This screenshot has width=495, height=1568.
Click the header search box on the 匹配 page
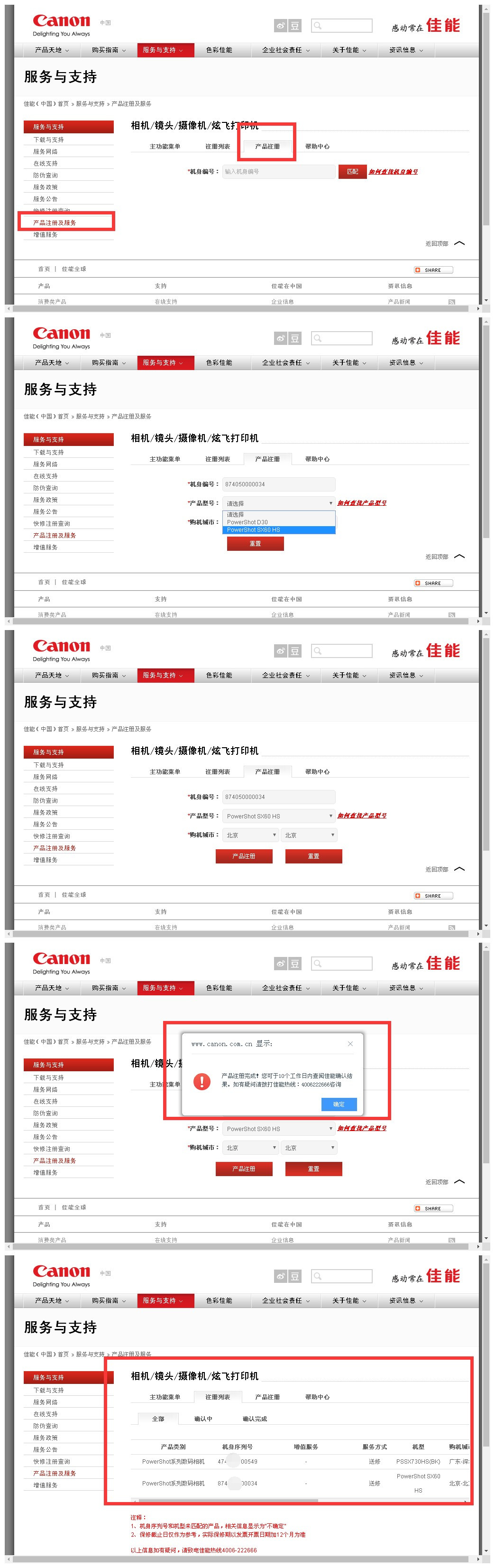pyautogui.click(x=341, y=26)
